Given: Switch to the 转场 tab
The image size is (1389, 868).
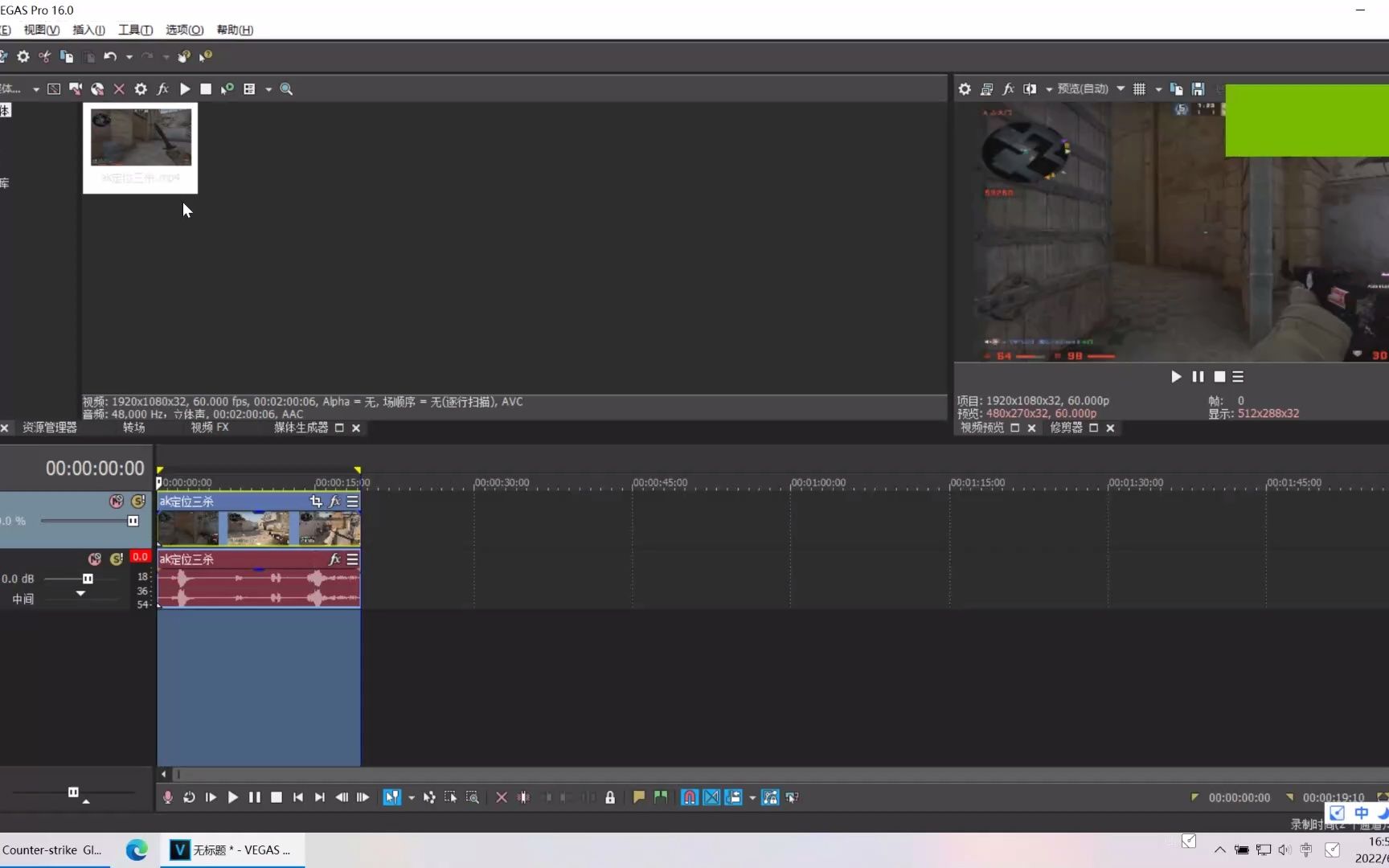Looking at the screenshot, I should 133,428.
